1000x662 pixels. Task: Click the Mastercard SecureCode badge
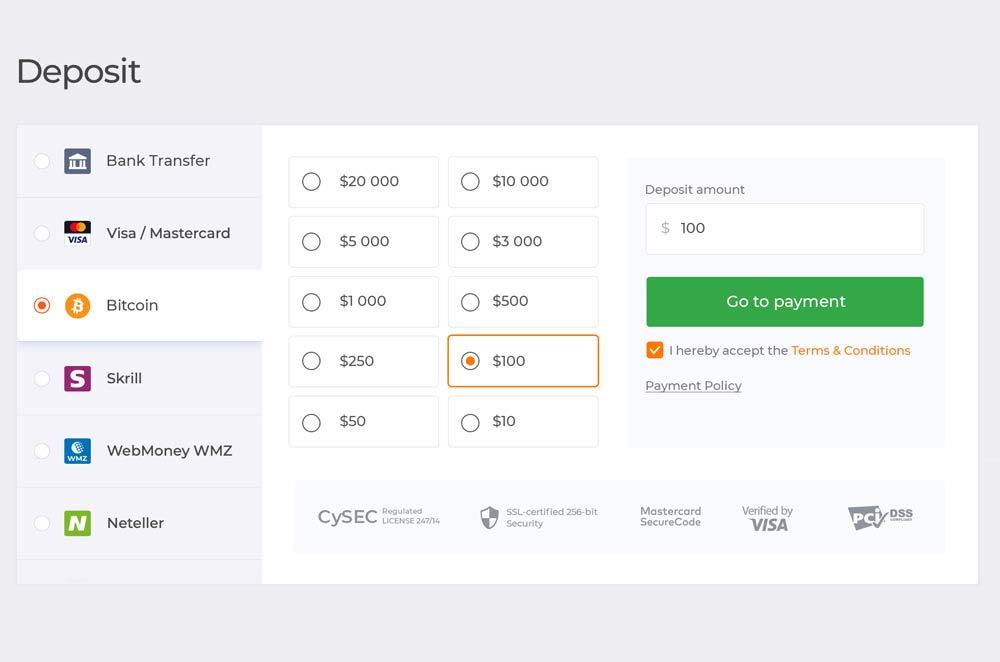click(670, 516)
